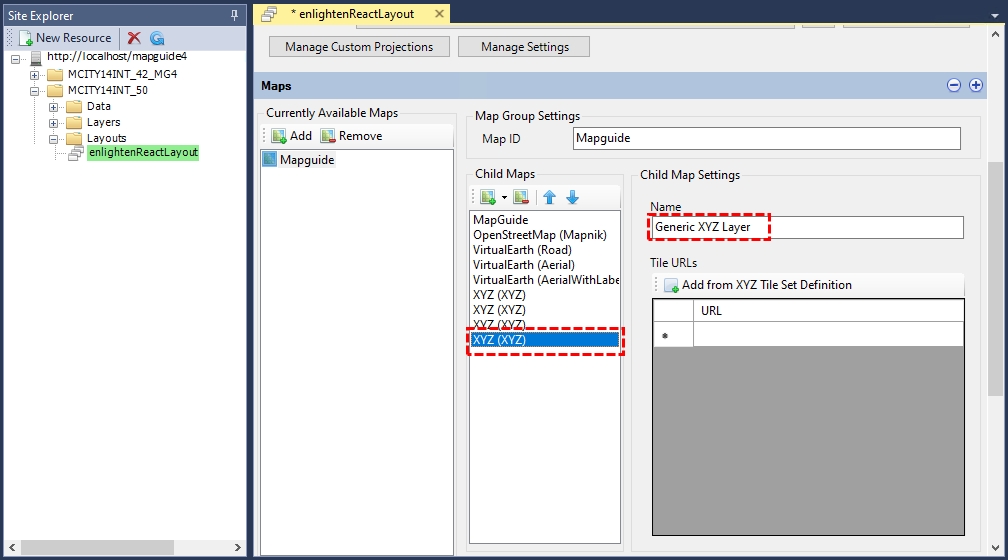This screenshot has width=1008, height=560.
Task: Expand the Maps section with plus icon
Action: (x=976, y=86)
